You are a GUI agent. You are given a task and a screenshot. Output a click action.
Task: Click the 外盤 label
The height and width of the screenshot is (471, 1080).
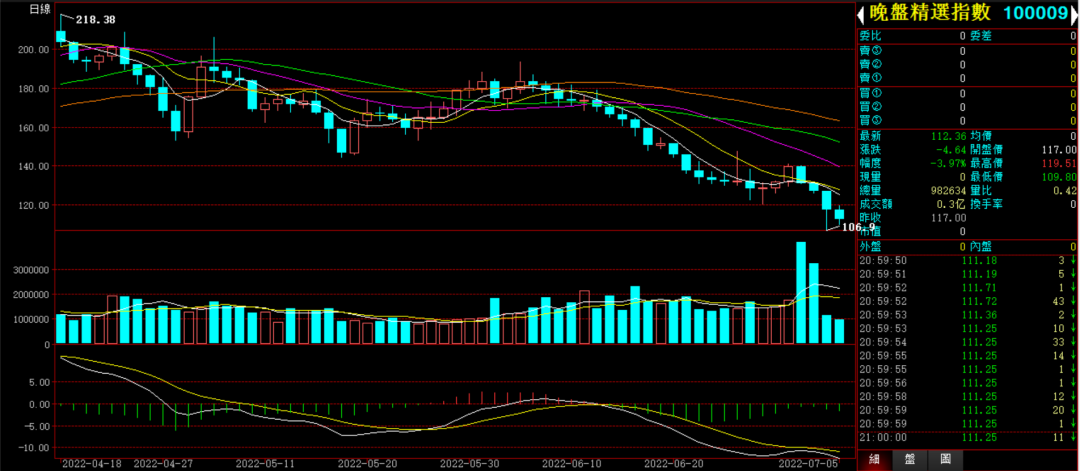[x=870, y=246]
